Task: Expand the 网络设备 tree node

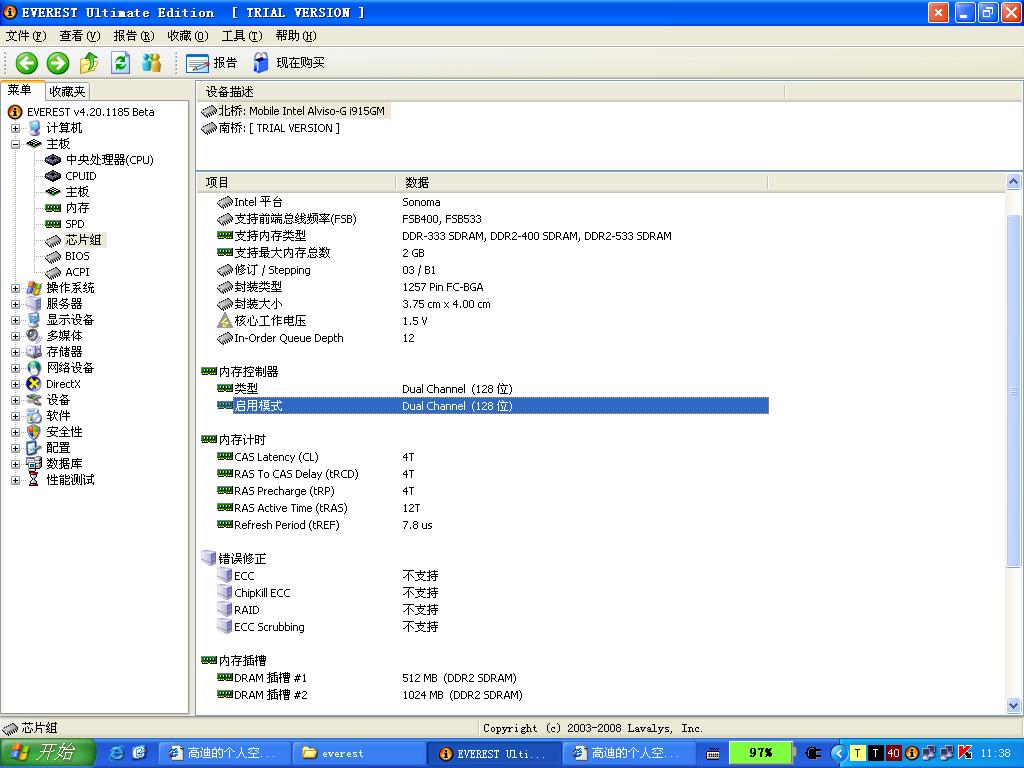Action: [16, 368]
